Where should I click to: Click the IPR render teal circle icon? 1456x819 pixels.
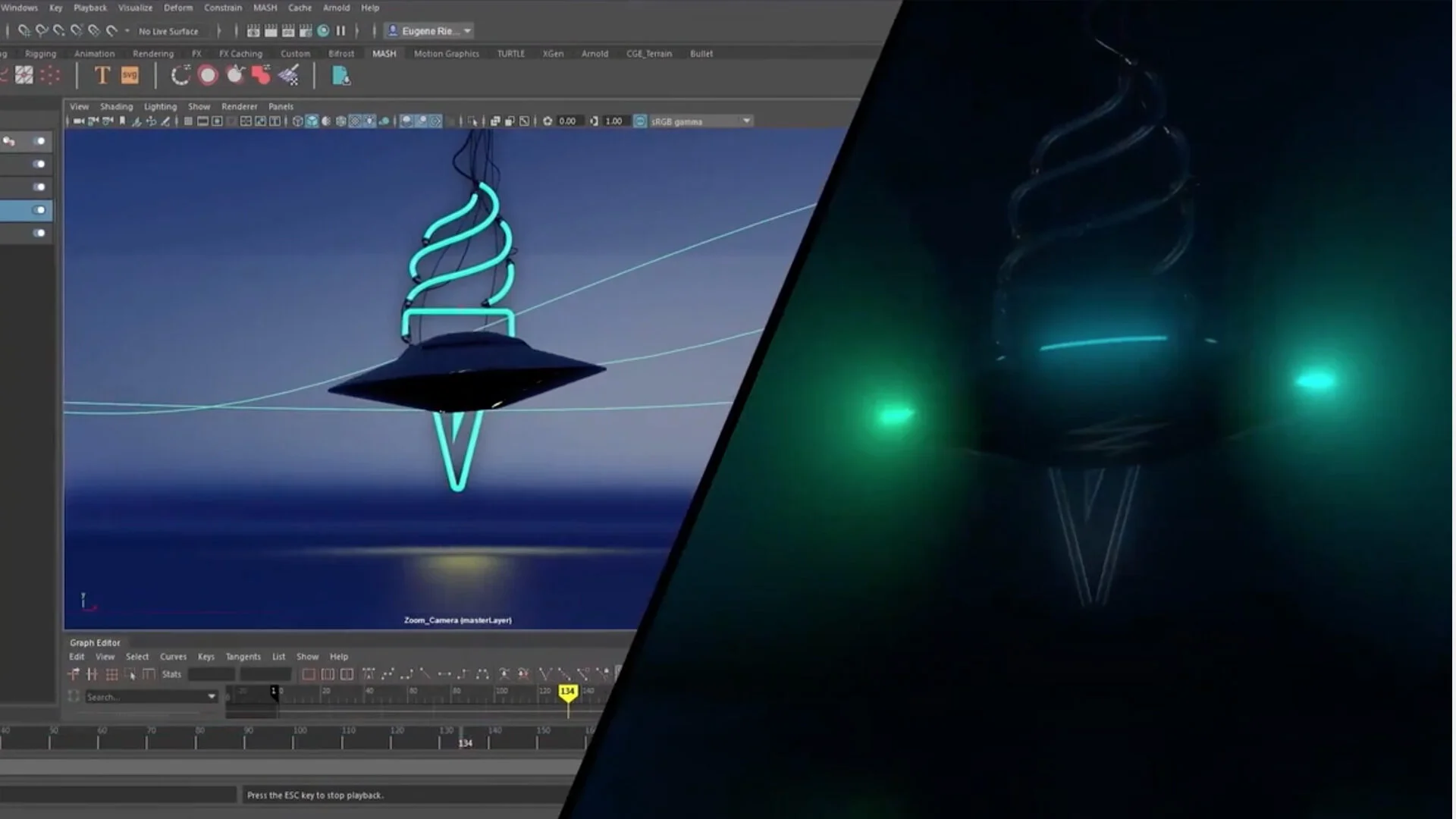[x=323, y=31]
